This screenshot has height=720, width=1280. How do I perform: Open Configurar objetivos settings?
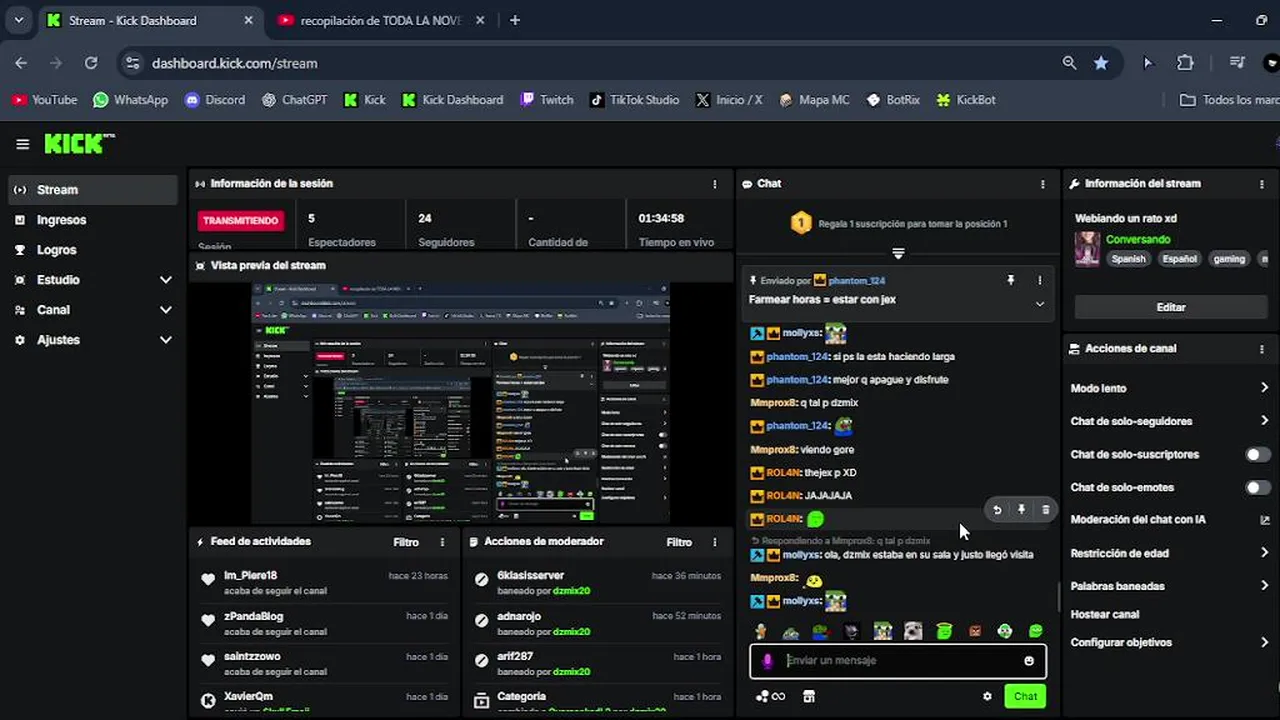(x=1169, y=643)
